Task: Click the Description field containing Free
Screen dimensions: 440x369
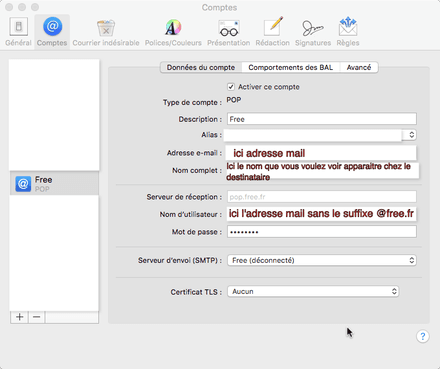Action: (x=322, y=119)
